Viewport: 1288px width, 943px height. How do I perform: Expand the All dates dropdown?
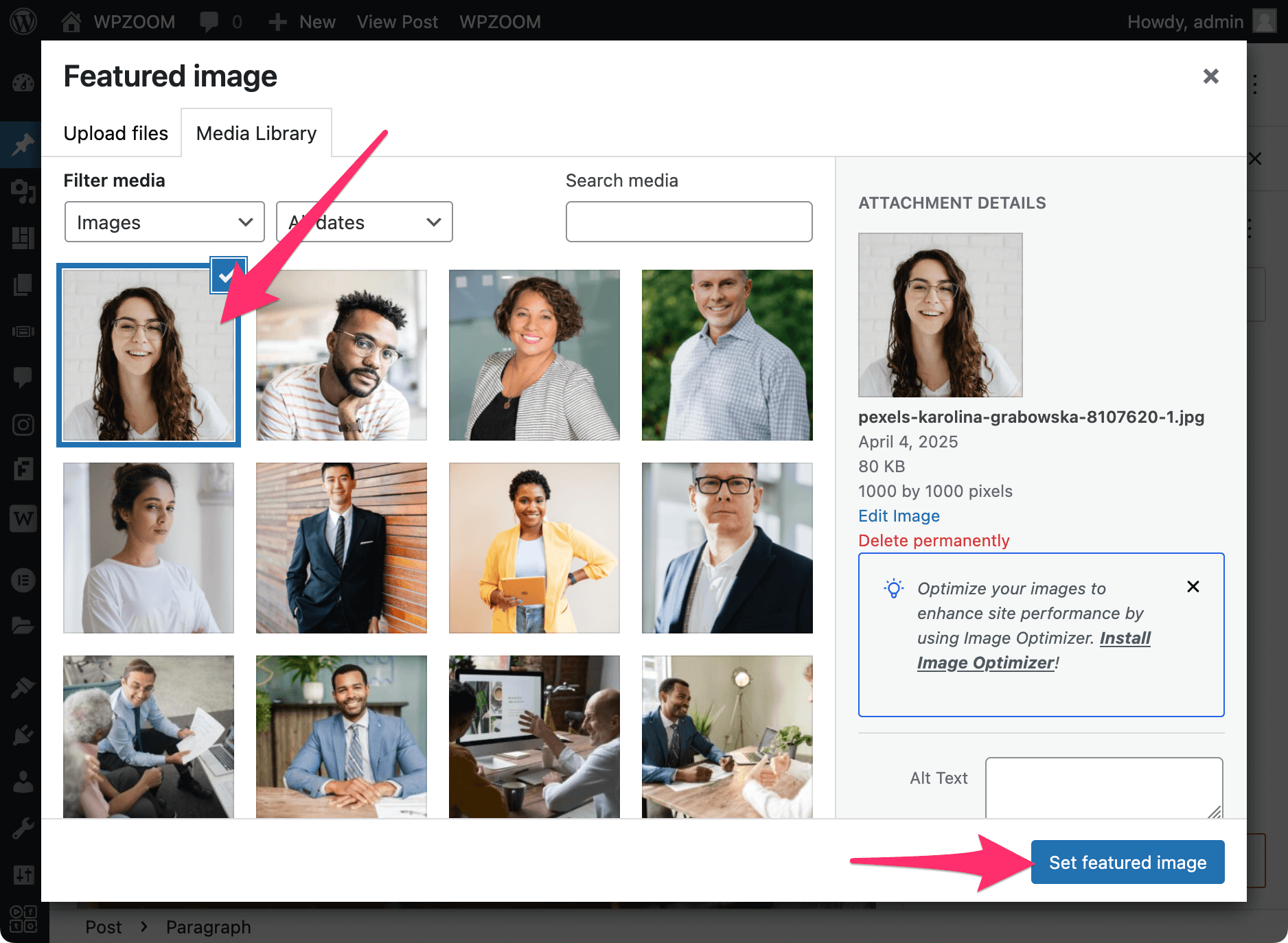[364, 222]
